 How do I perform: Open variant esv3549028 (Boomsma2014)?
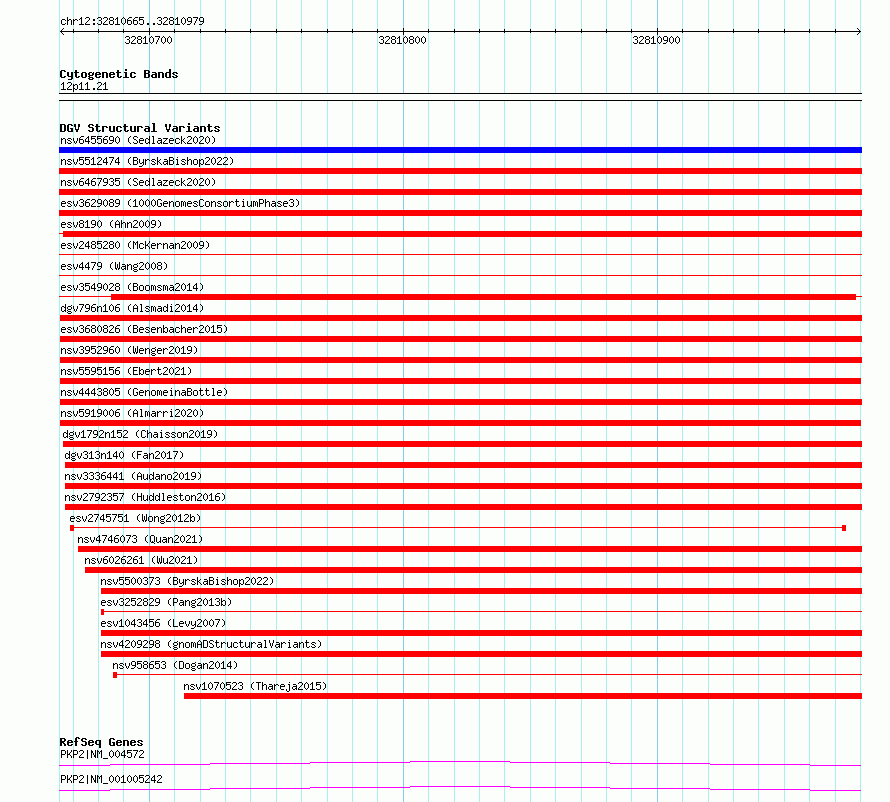[x=132, y=287]
